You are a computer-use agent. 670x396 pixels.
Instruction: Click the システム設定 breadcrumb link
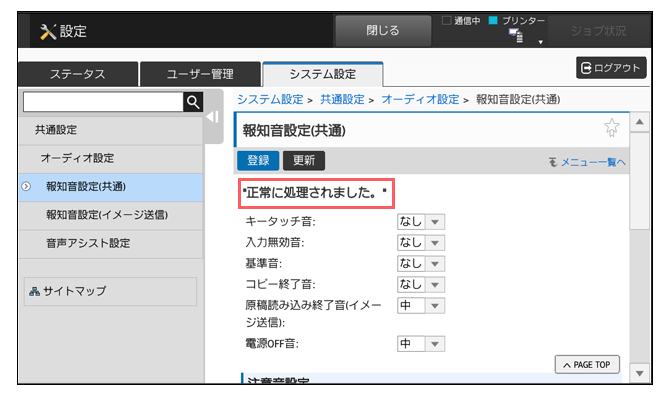coord(270,100)
